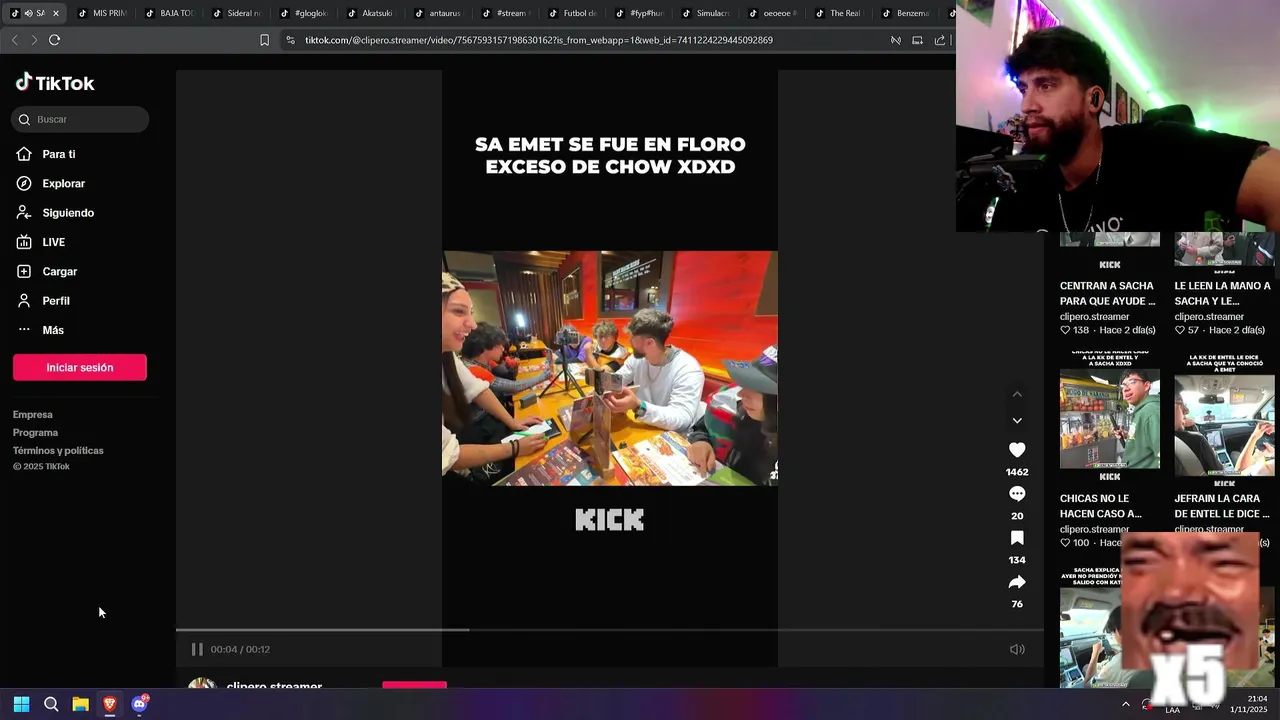
Task: Go to next video with down chevron
Action: click(x=1017, y=420)
